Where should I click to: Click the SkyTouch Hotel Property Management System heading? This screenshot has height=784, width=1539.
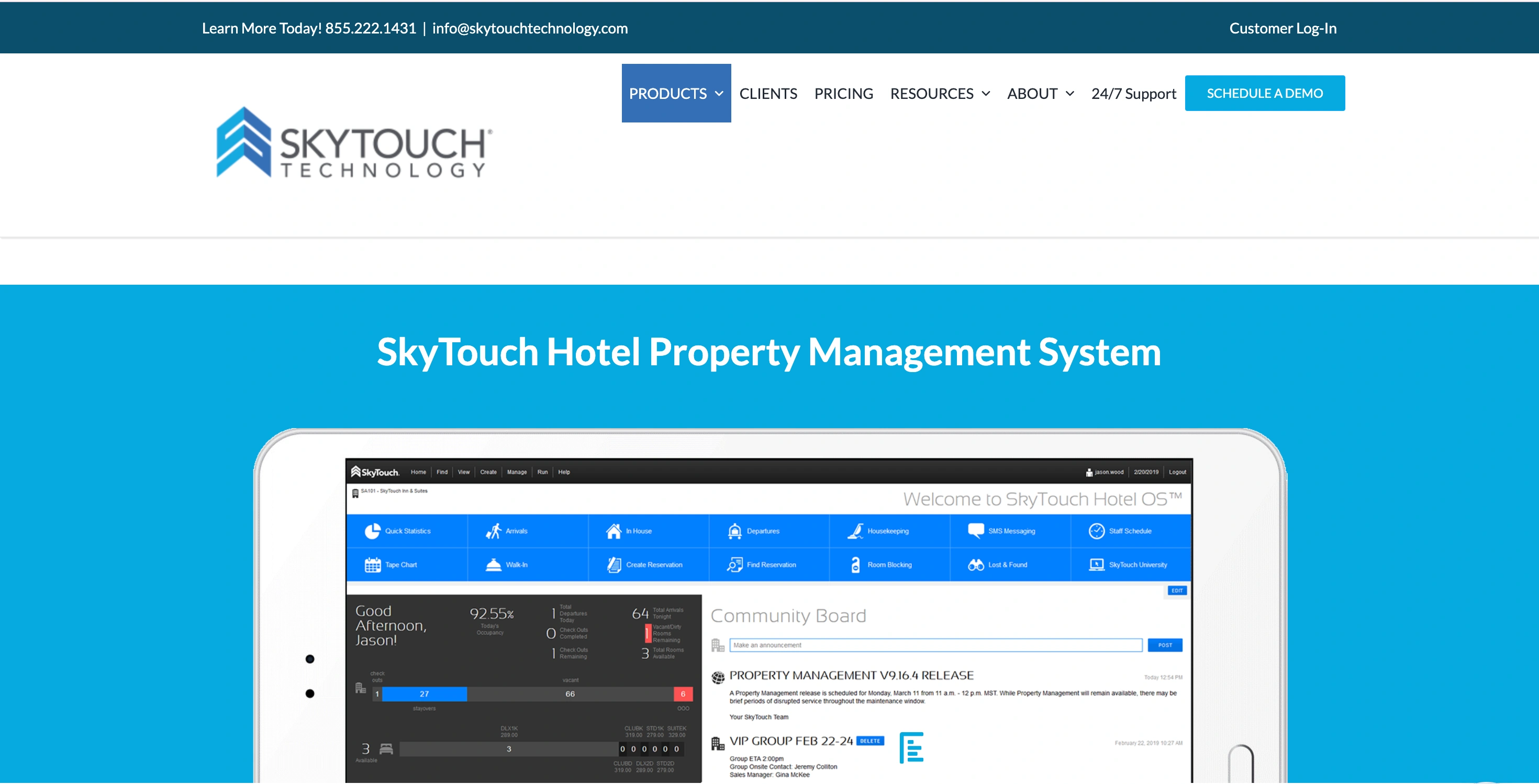[769, 351]
